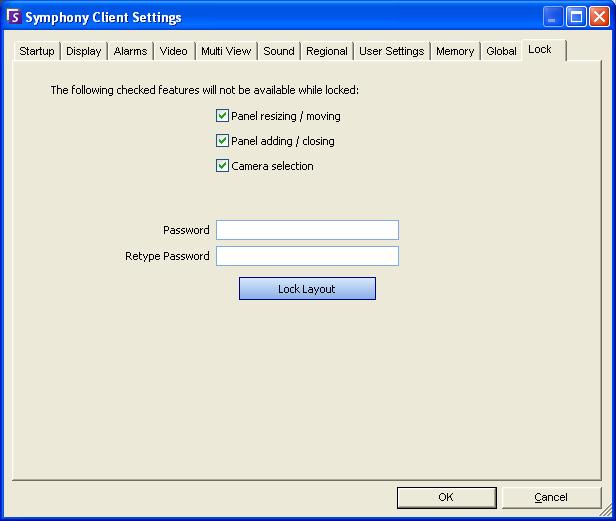The height and width of the screenshot is (521, 616).
Task: Confirm settings with the OK button
Action: point(446,497)
